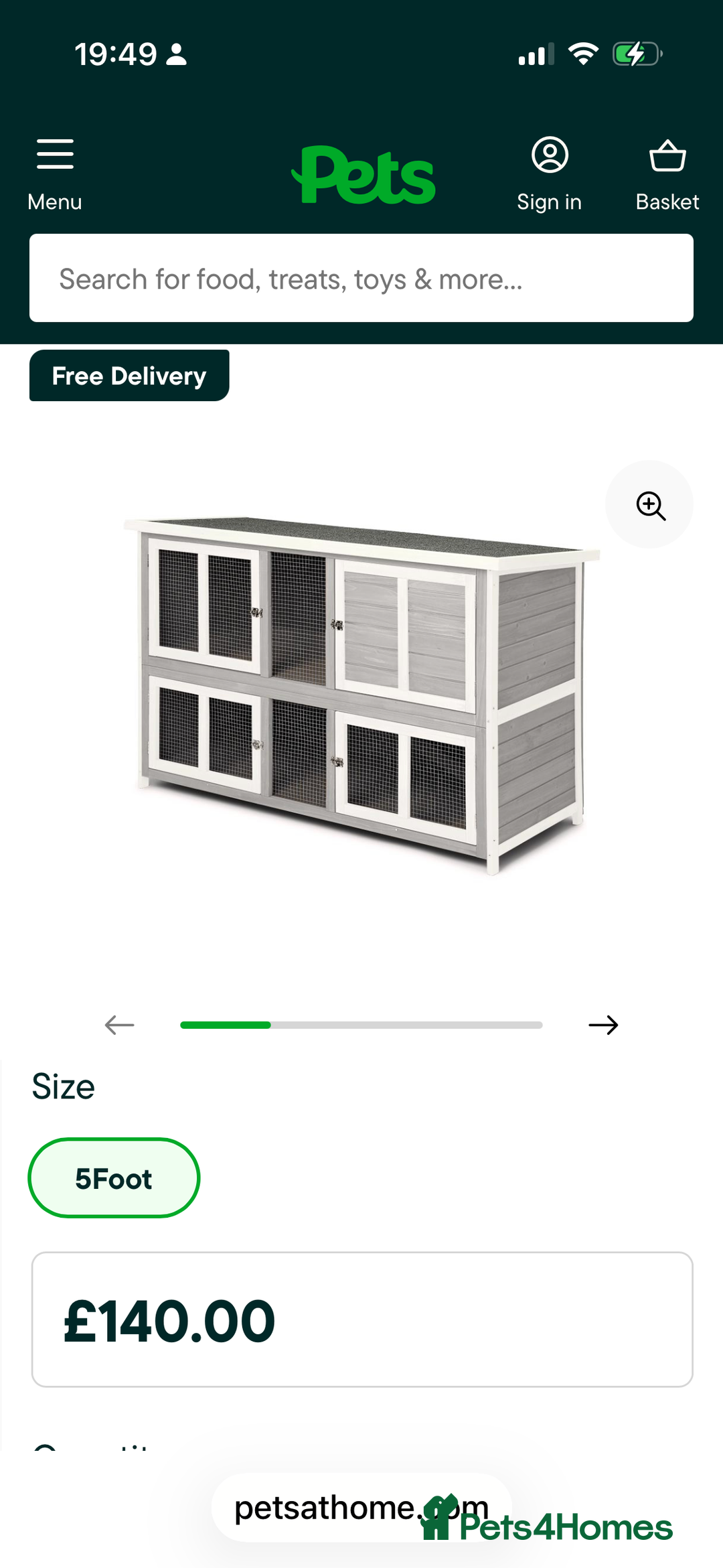This screenshot has width=723, height=1568.
Task: Open the Basket icon
Action: point(667,155)
